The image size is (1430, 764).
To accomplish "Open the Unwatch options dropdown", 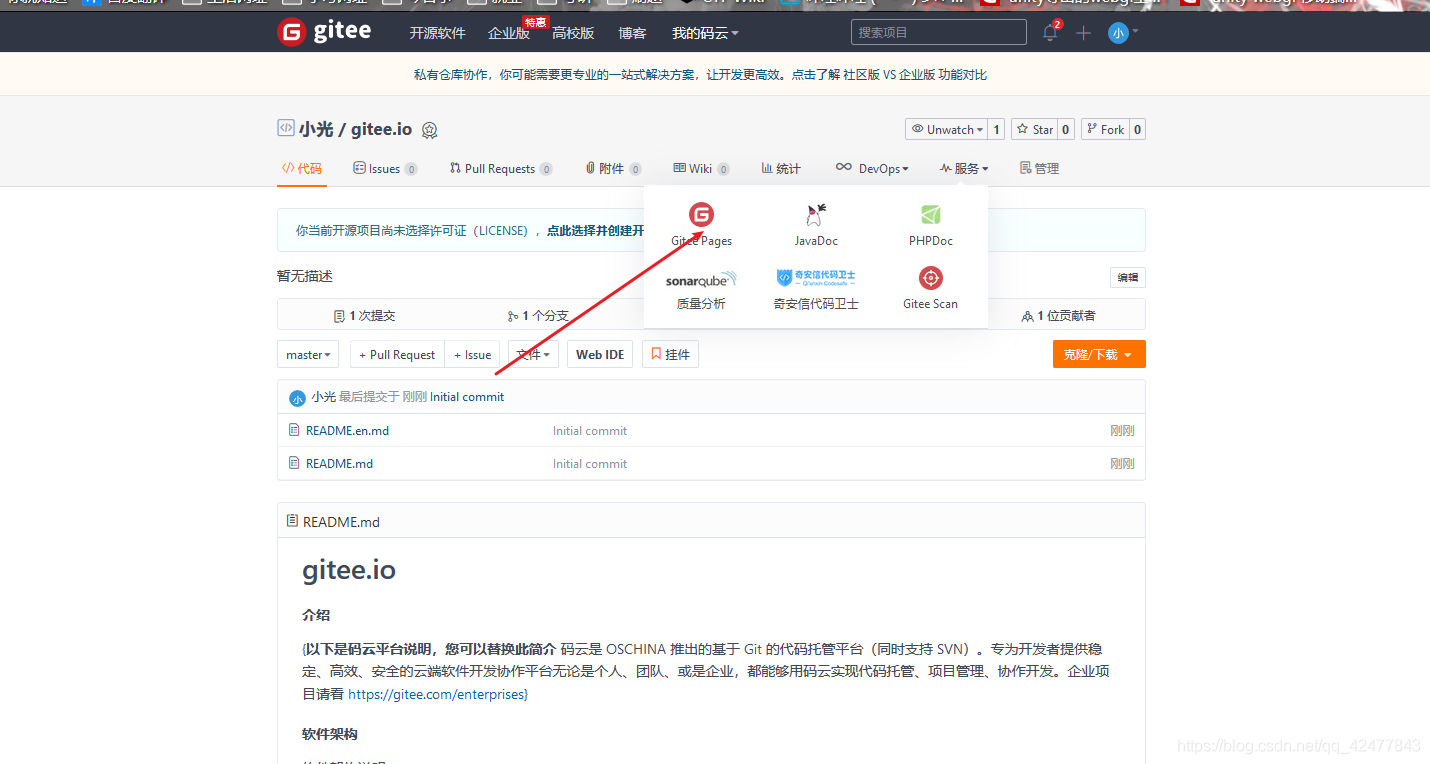I will coord(947,128).
